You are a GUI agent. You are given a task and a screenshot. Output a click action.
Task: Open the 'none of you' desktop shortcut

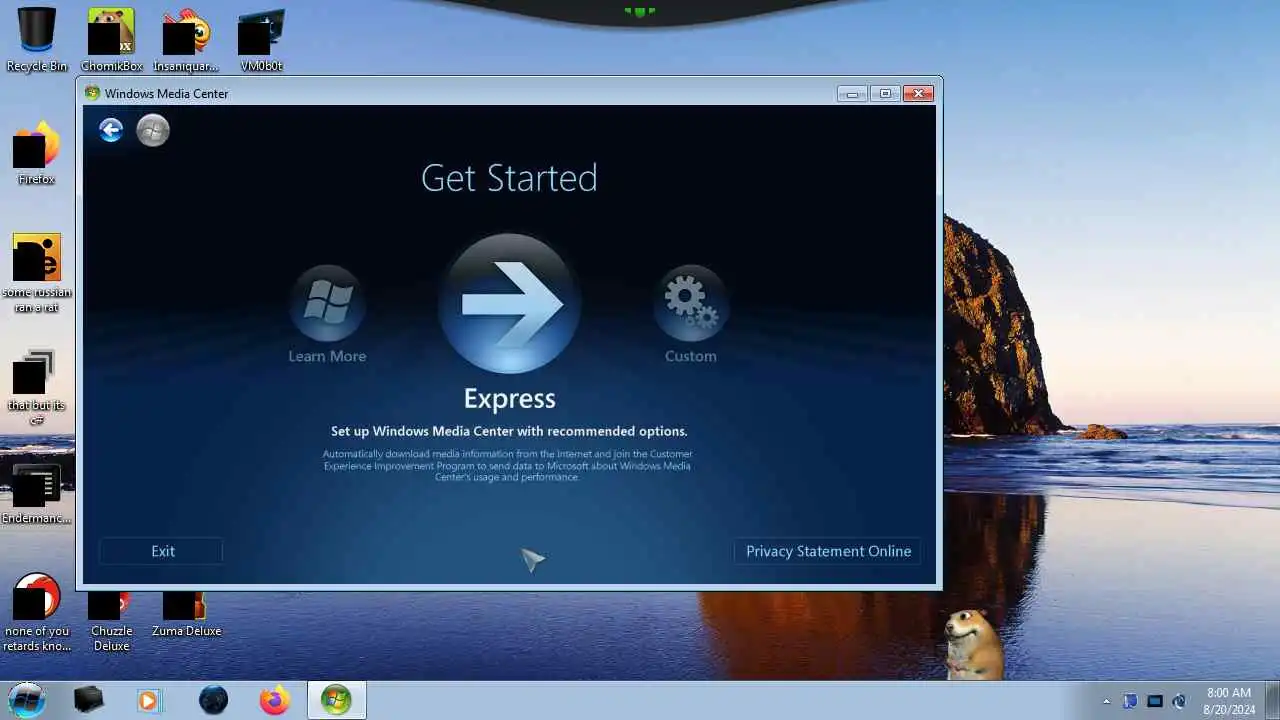(37, 612)
